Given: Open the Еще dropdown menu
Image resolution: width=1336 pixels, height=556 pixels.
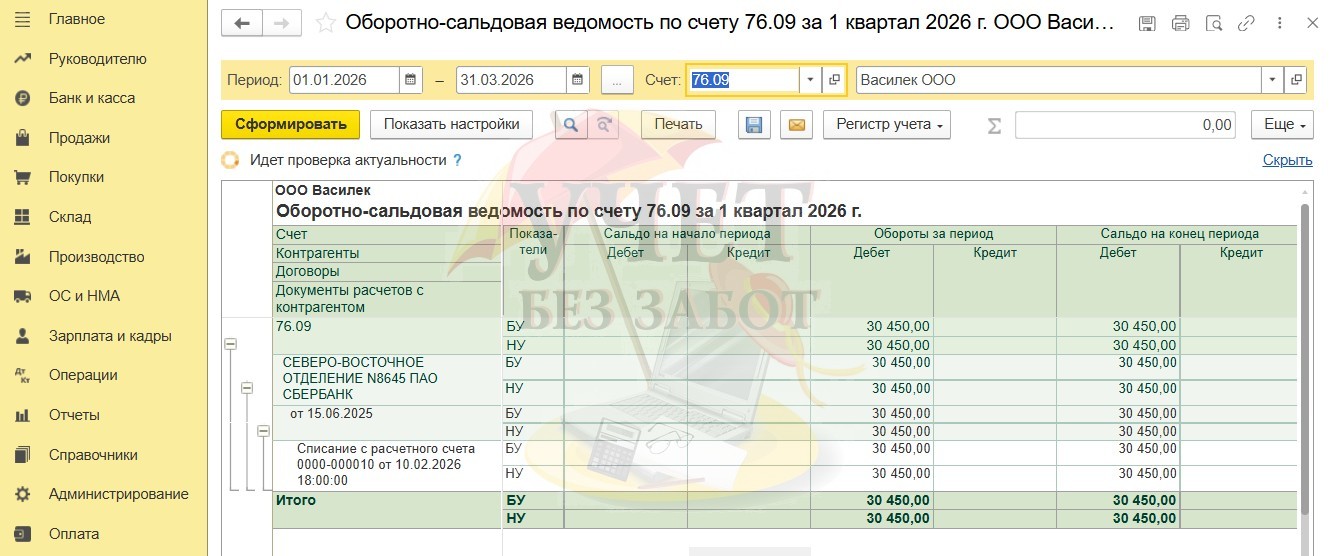Looking at the screenshot, I should [x=1281, y=125].
